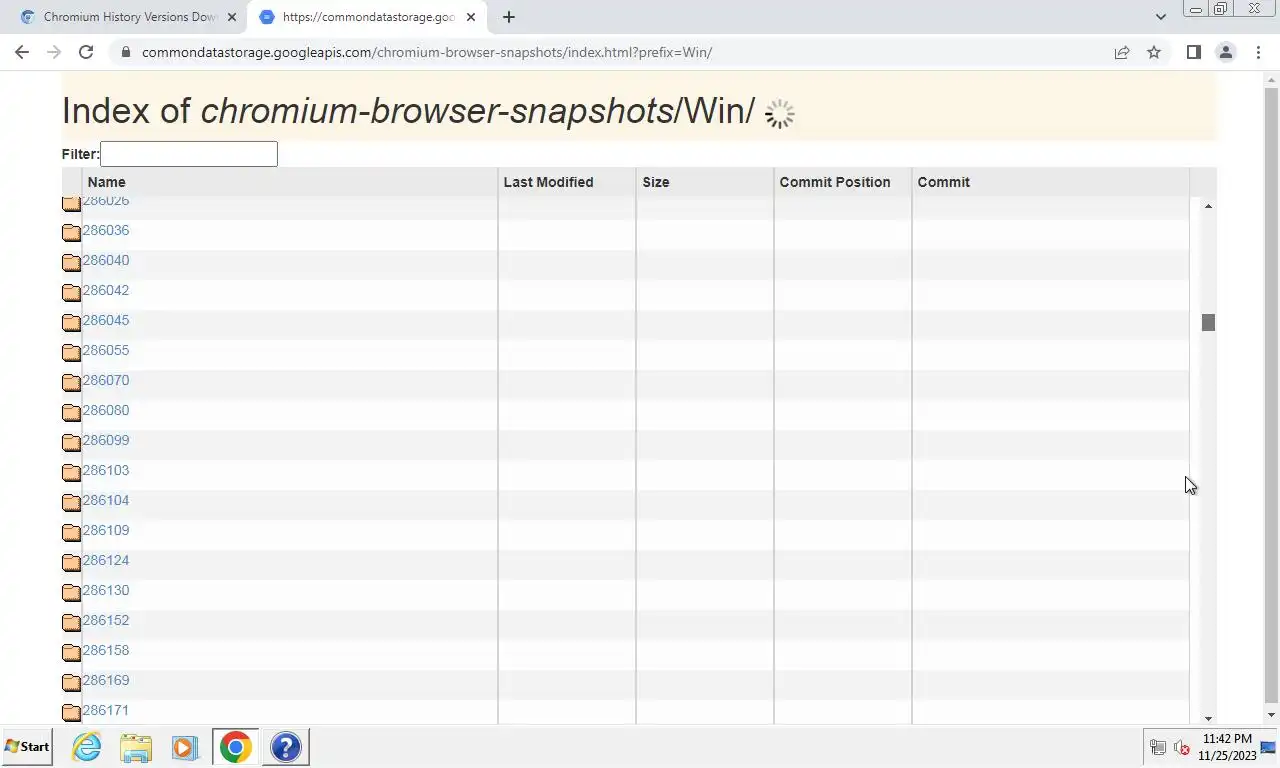
Task: Launch Internet Explorer from taskbar
Action: [87, 747]
